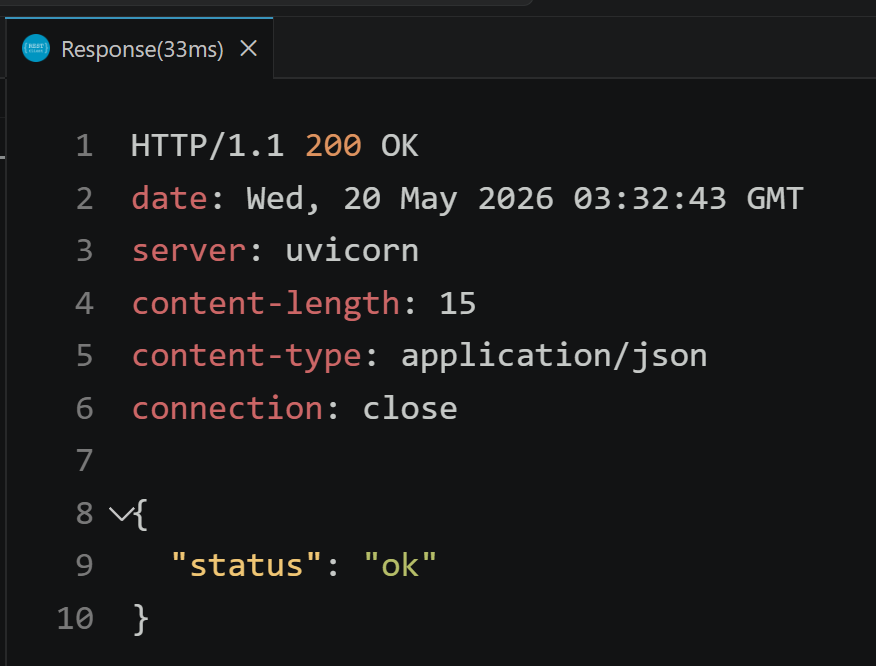The width and height of the screenshot is (876, 666).
Task: Click the content-length value 15
Action: click(458, 304)
